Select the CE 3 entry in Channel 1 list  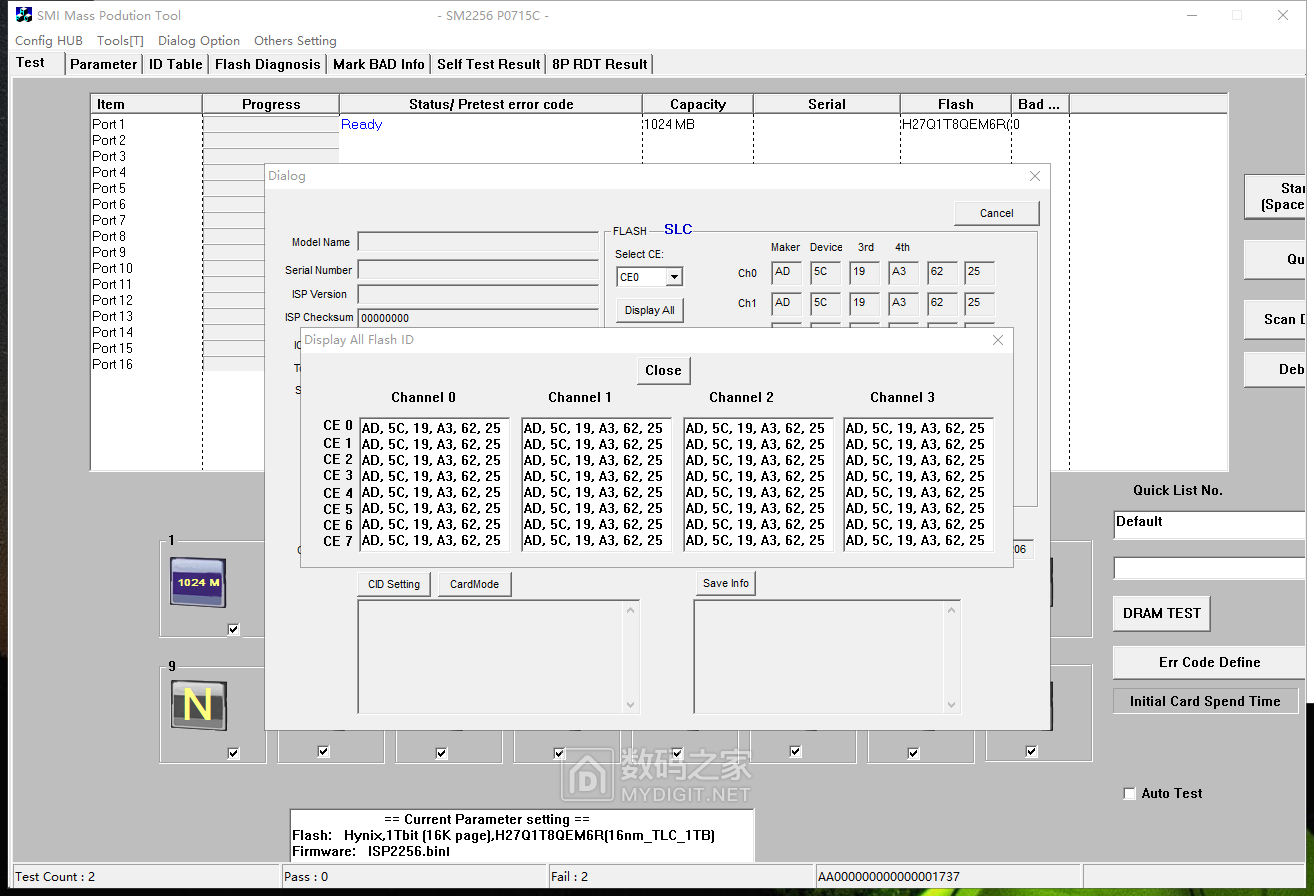pos(593,476)
